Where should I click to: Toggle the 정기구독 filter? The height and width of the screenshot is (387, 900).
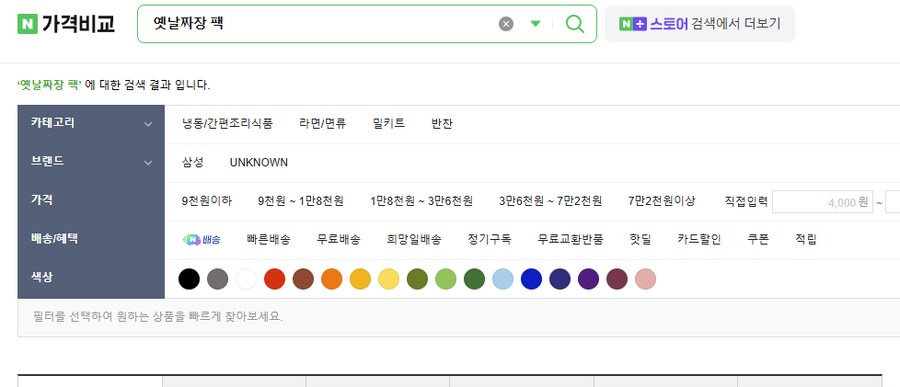[490, 240]
